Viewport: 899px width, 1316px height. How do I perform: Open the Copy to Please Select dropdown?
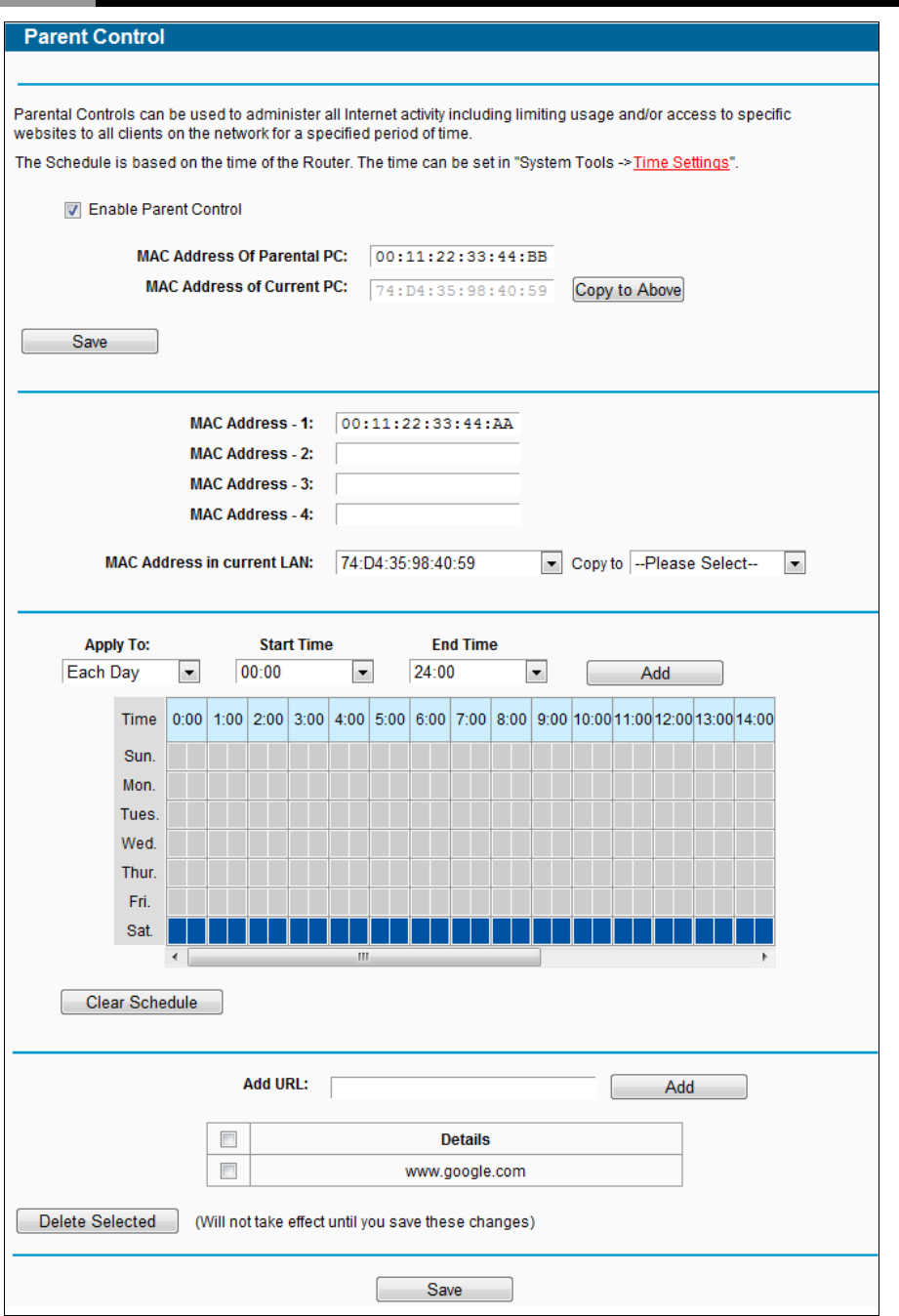click(717, 563)
